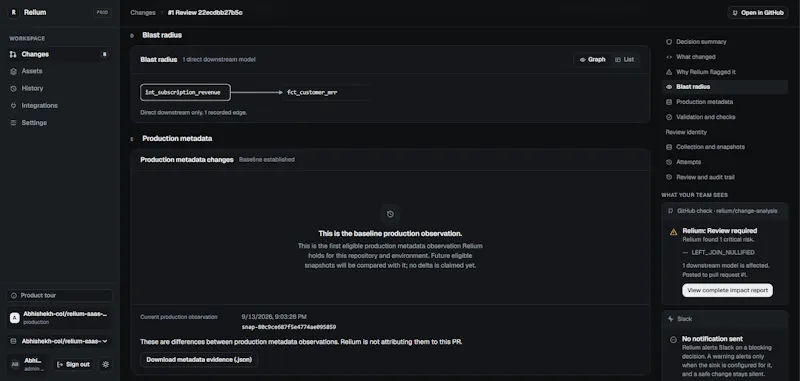Open the Abhishekh-col production workspace entry

click(60, 318)
